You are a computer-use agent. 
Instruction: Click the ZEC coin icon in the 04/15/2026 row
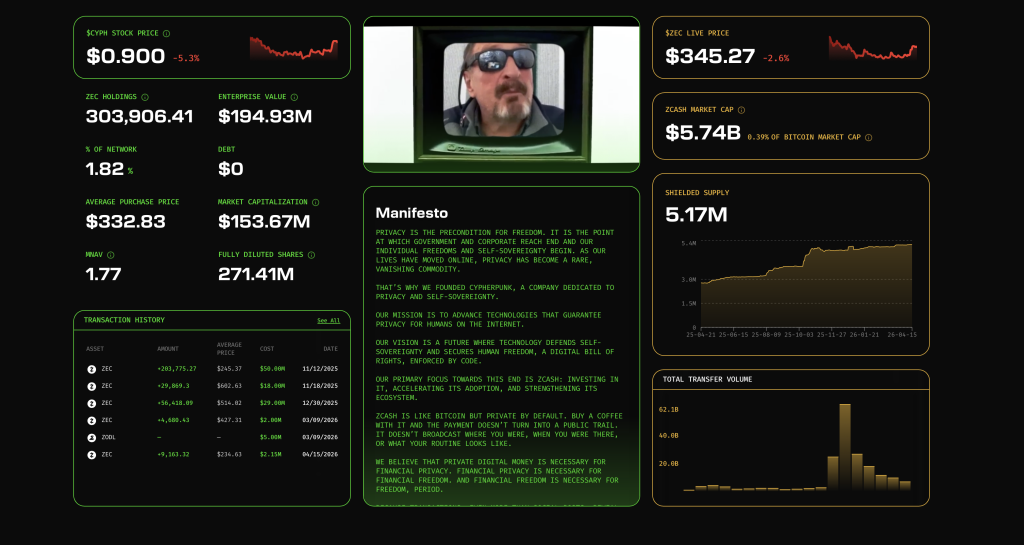click(91, 455)
